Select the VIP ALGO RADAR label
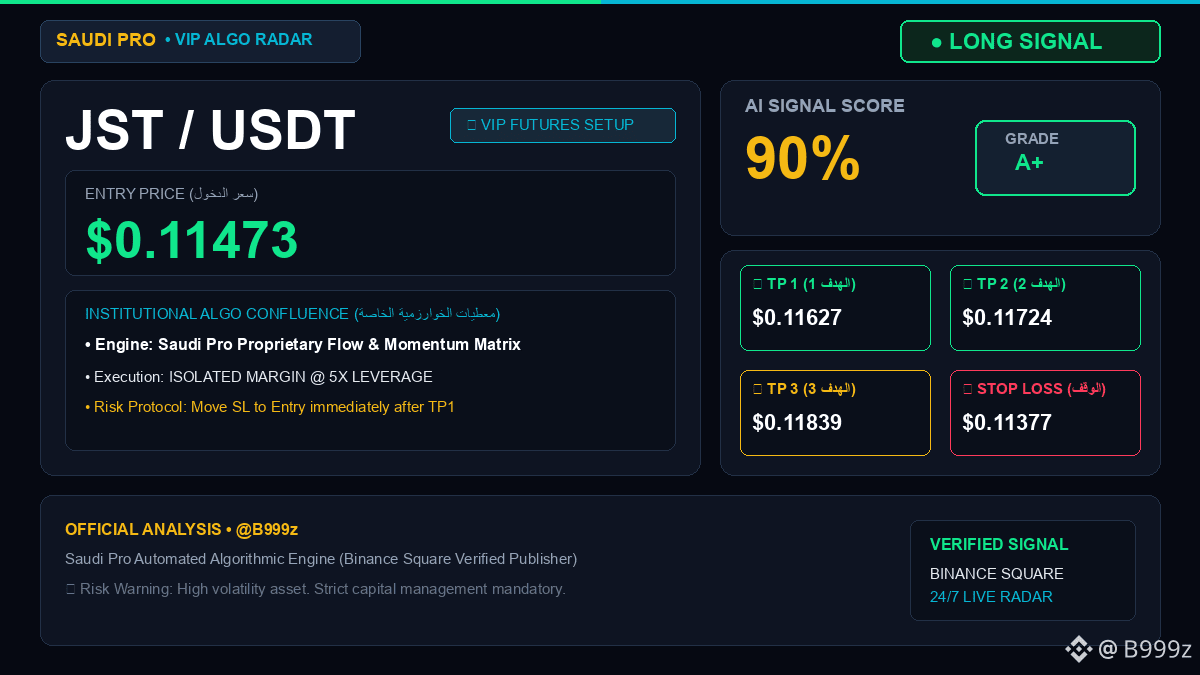Image resolution: width=1200 pixels, height=675 pixels. 239,40
